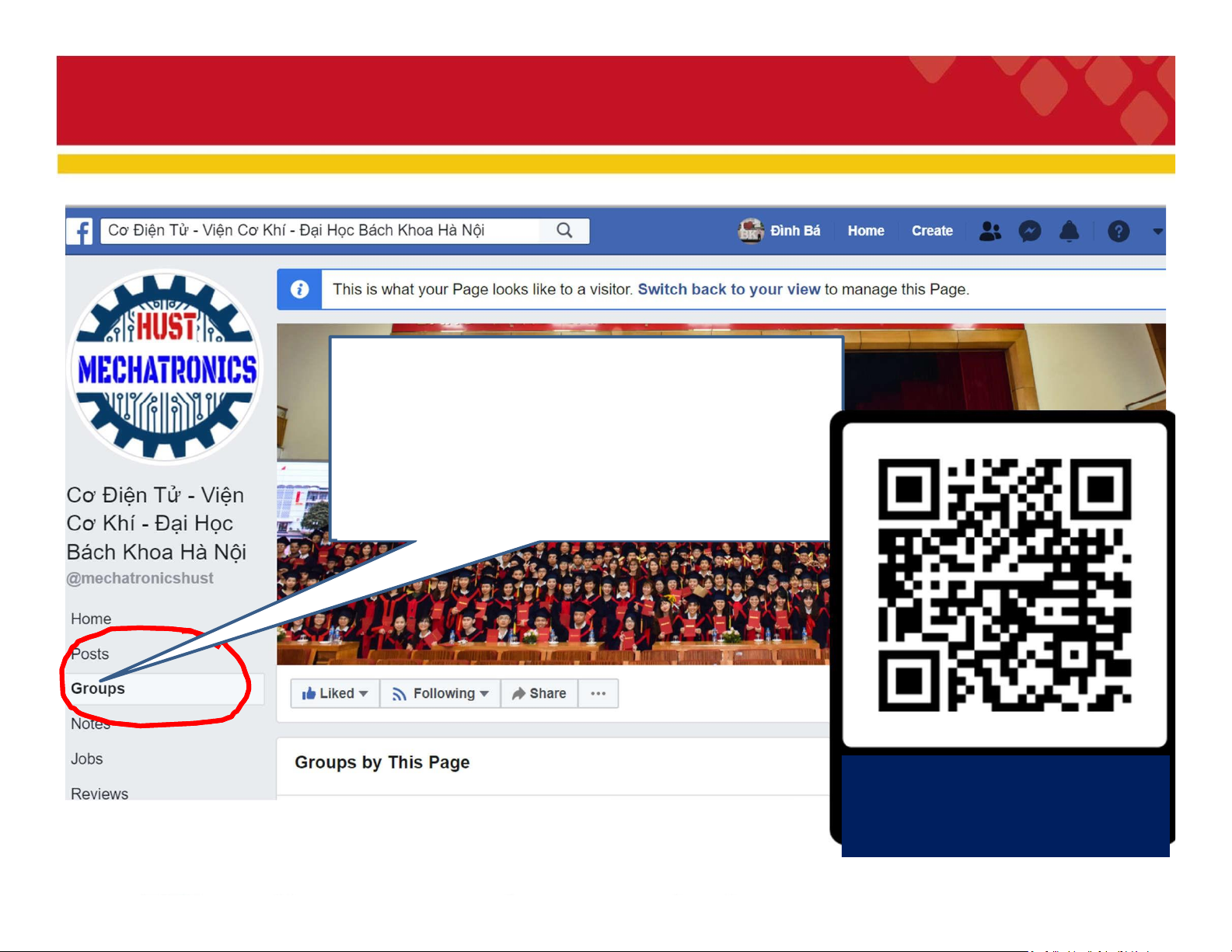
Task: Open the three-dots more options button
Action: (x=598, y=693)
